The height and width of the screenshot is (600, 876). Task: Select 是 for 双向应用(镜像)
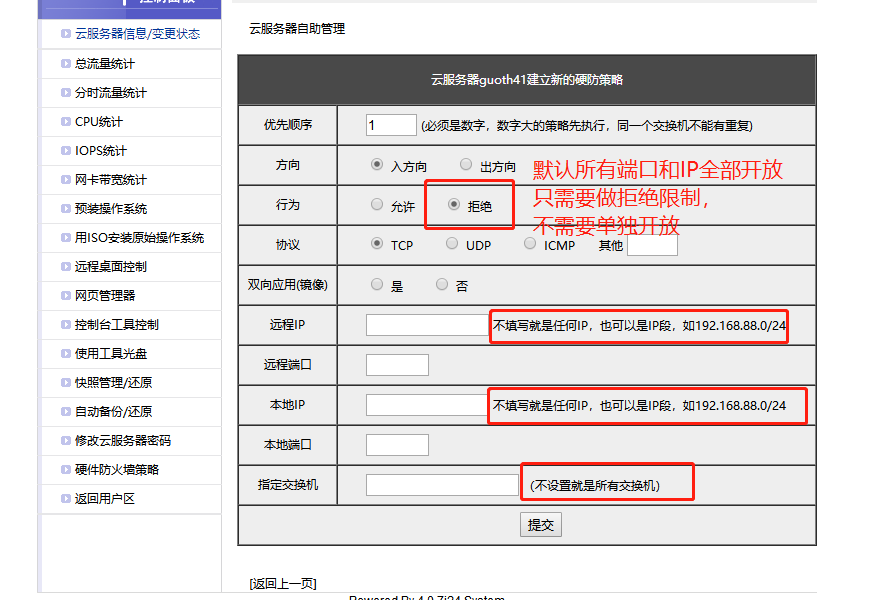tap(377, 285)
